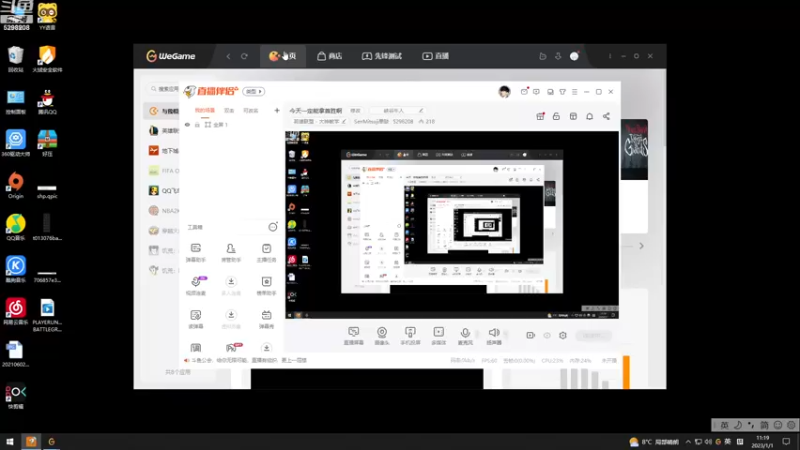800x450 pixels.
Task: Open the PK tool with red badge
Action: 233,347
